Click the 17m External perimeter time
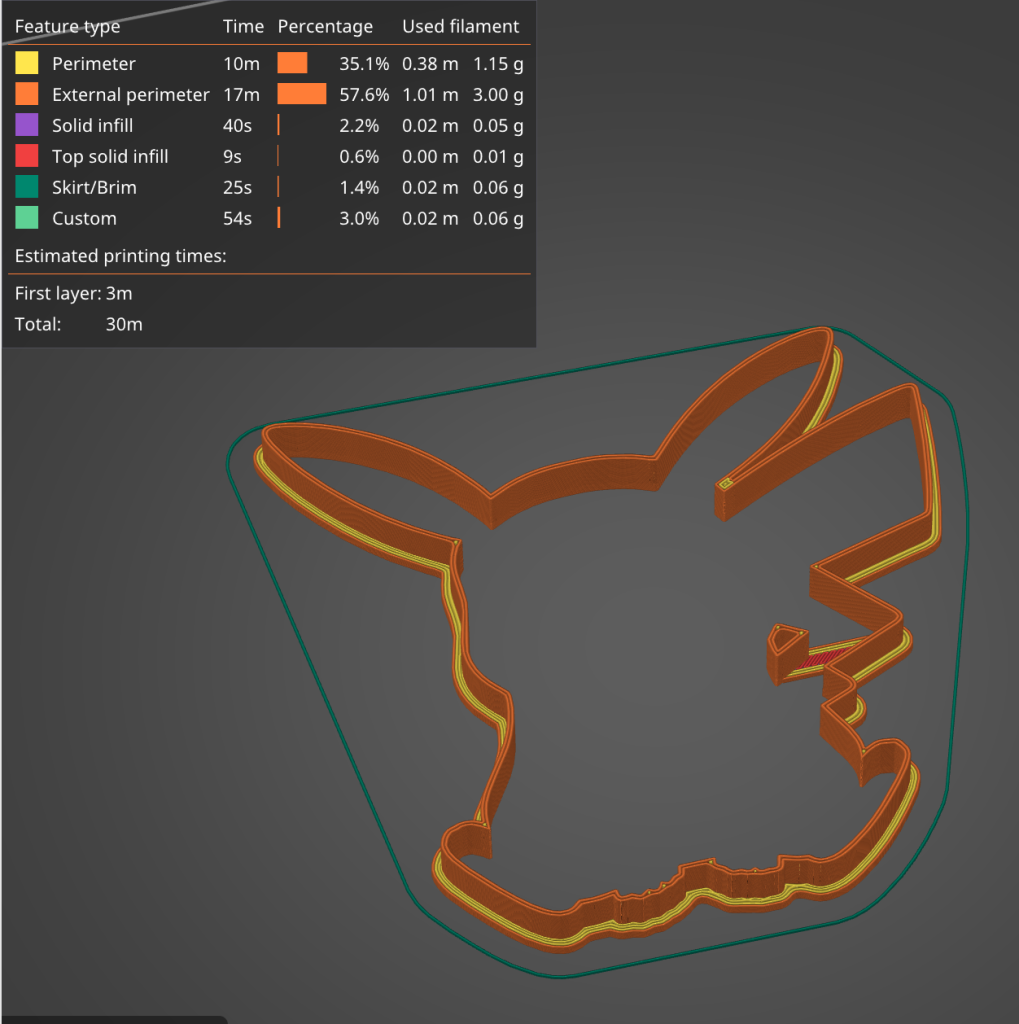1019x1024 pixels. (x=241, y=95)
